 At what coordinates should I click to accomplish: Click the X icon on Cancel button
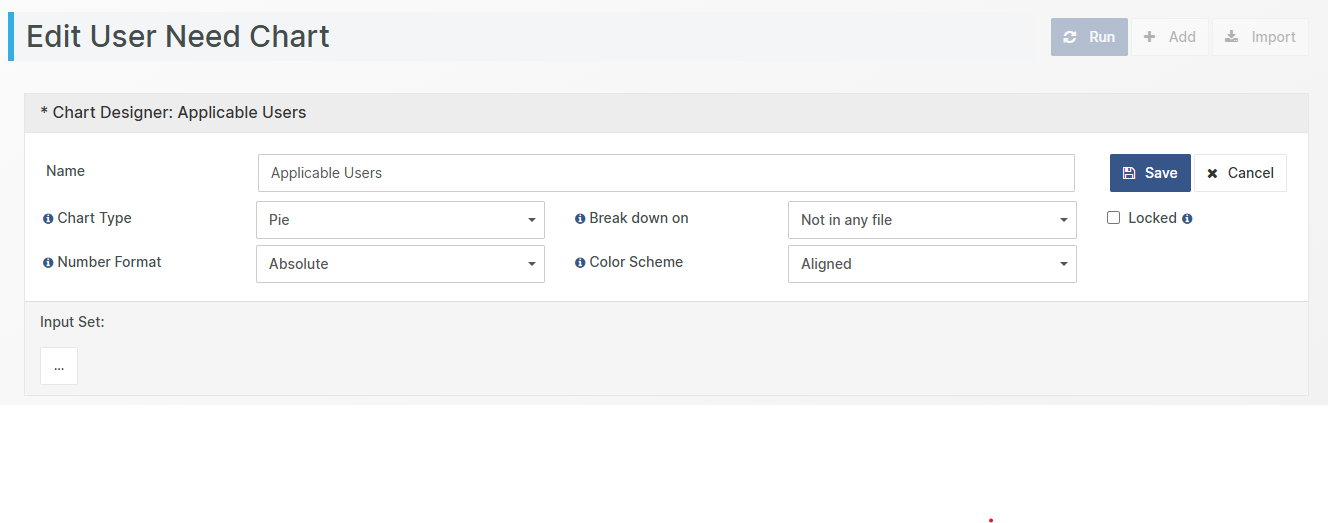[1213, 173]
